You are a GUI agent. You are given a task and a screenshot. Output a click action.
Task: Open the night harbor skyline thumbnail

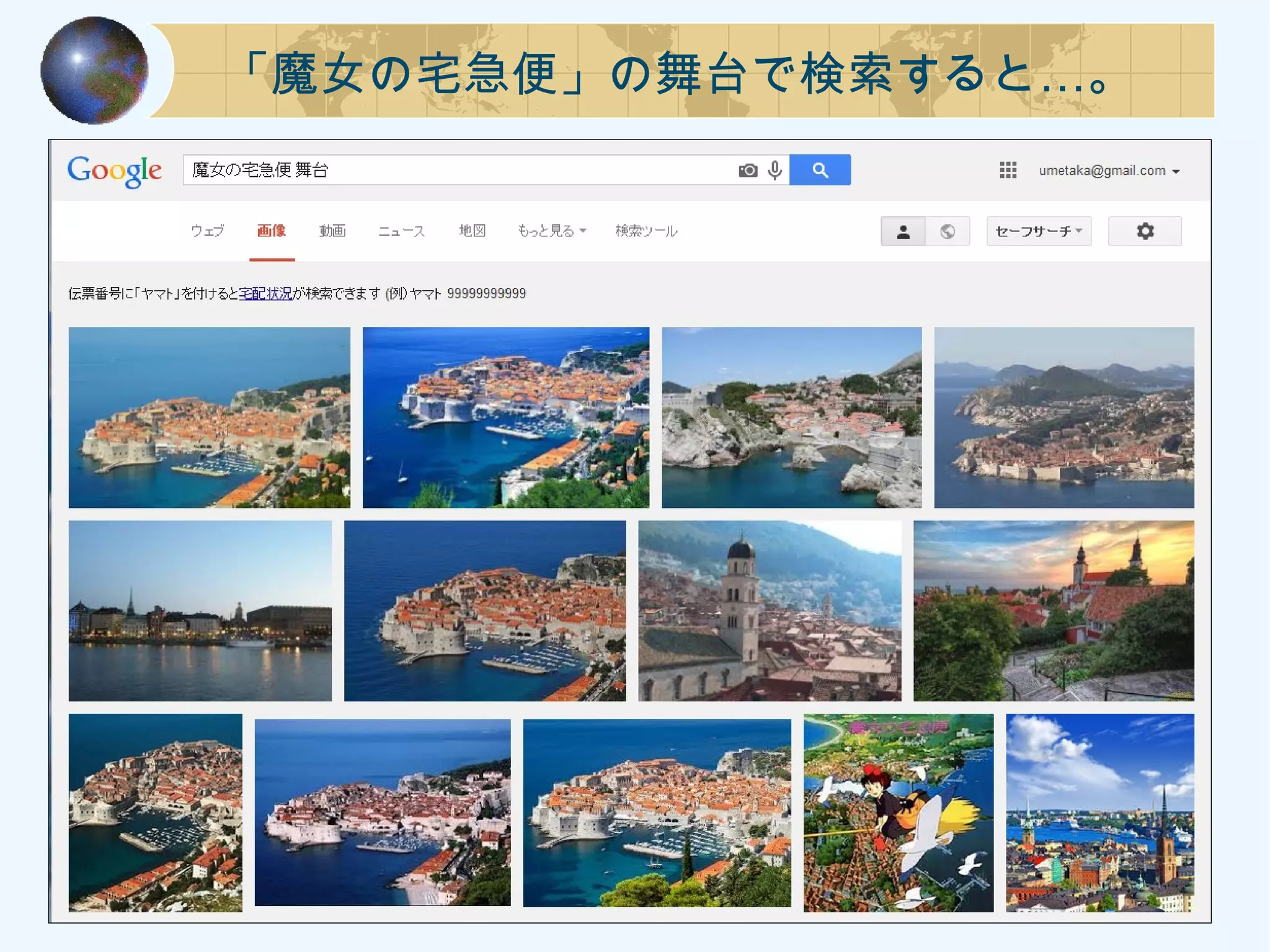click(200, 611)
